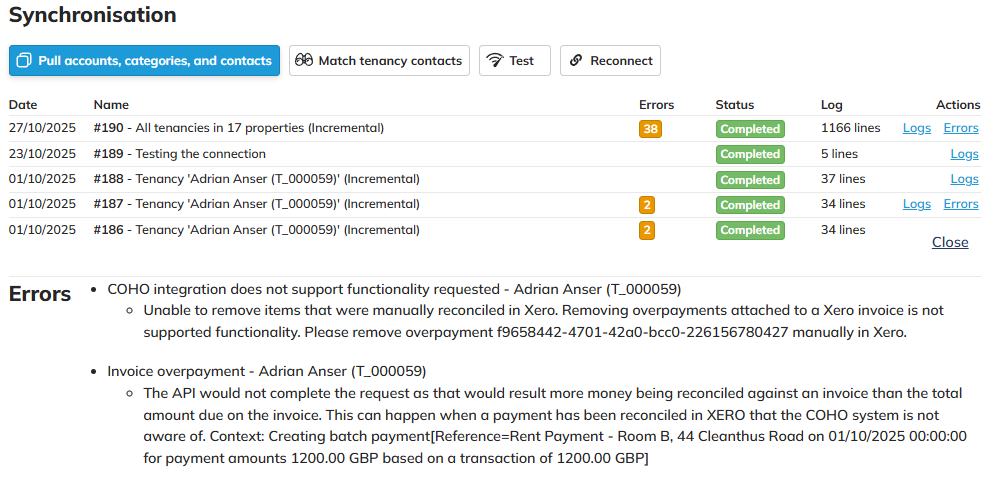View Logs for sync #189
This screenshot has width=995, height=498.
[x=964, y=154]
